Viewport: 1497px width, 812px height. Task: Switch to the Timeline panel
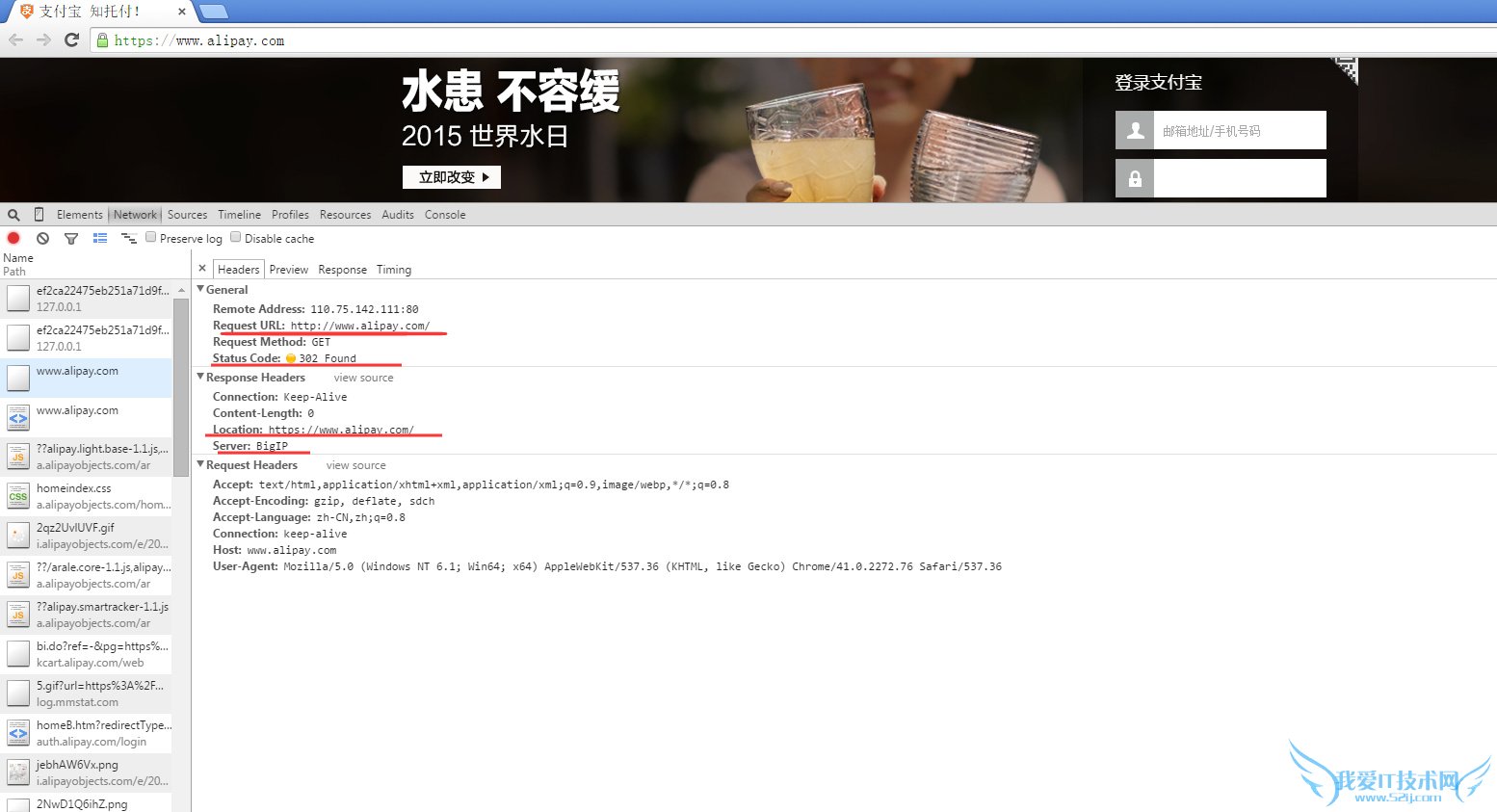pos(239,215)
